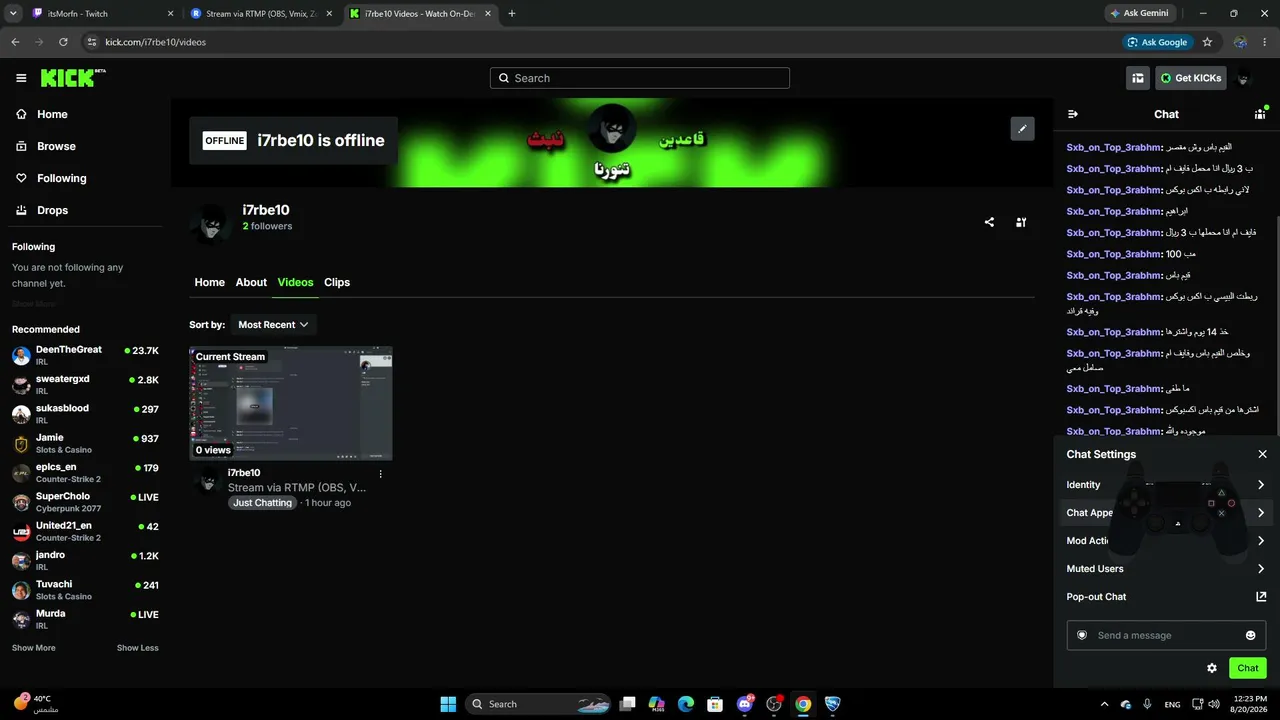Open the chat viewers list icon
The image size is (1280, 720).
(1260, 114)
